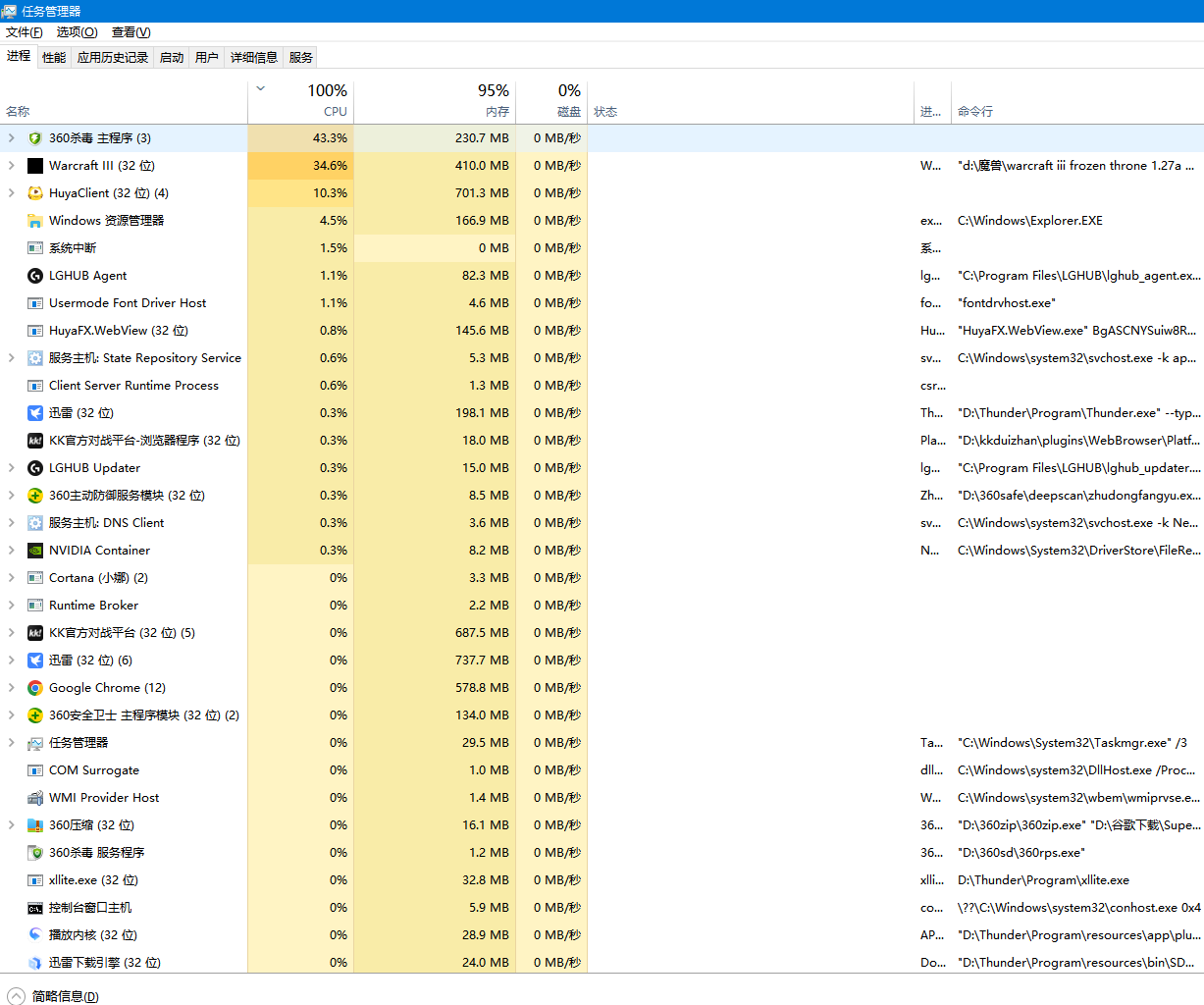Click the Windows 资源管理器 folder icon
The image size is (1204, 1005).
tap(35, 221)
